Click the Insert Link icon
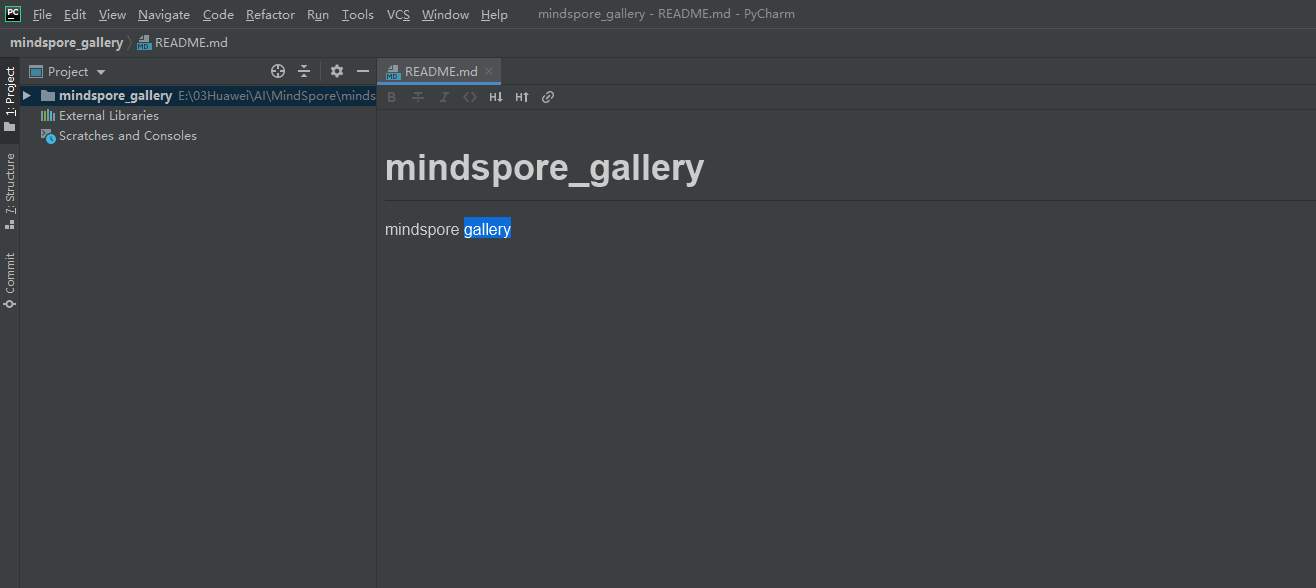The image size is (1316, 588). (548, 97)
